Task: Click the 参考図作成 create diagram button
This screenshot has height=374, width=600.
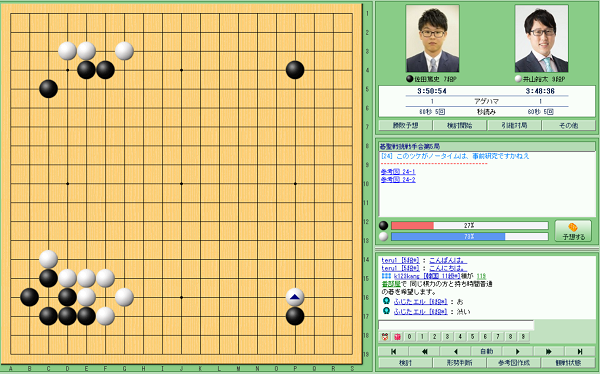Action: pos(514,363)
